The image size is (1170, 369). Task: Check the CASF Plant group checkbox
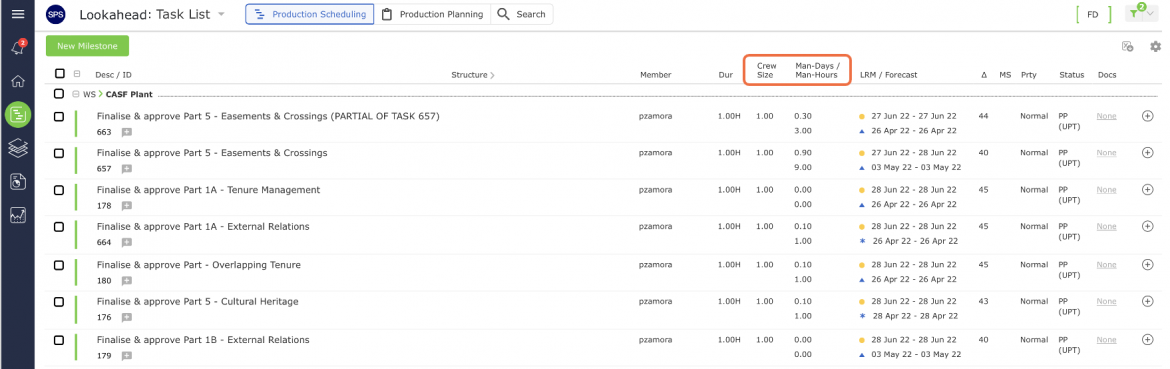coord(59,95)
